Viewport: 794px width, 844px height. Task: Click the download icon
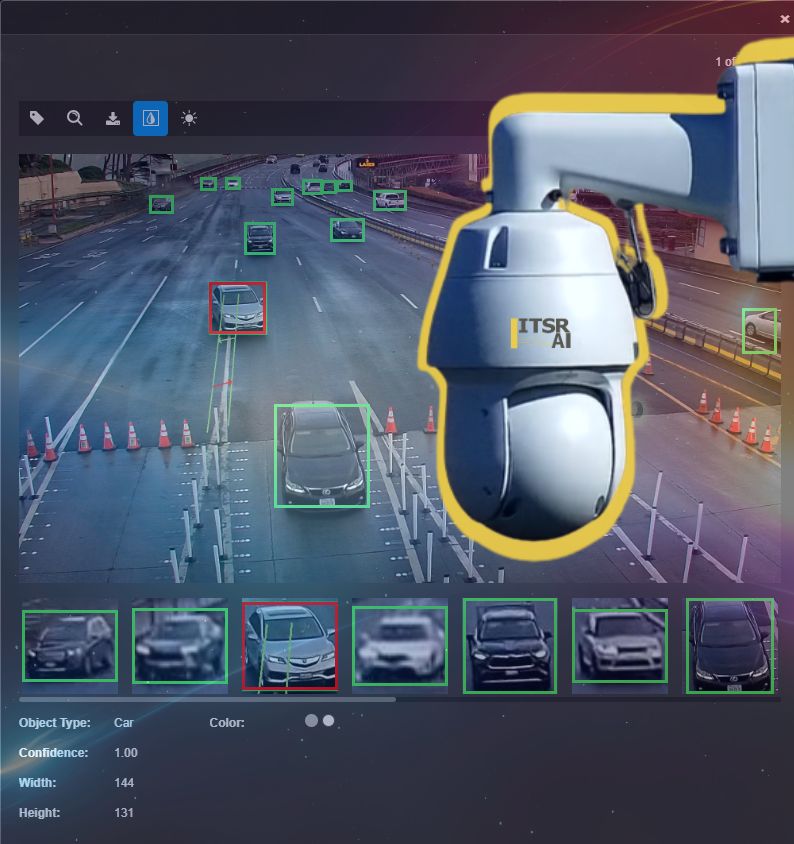(x=113, y=118)
